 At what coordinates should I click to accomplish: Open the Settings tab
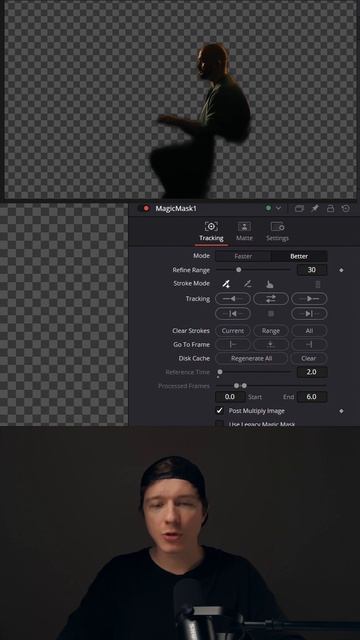click(x=277, y=231)
